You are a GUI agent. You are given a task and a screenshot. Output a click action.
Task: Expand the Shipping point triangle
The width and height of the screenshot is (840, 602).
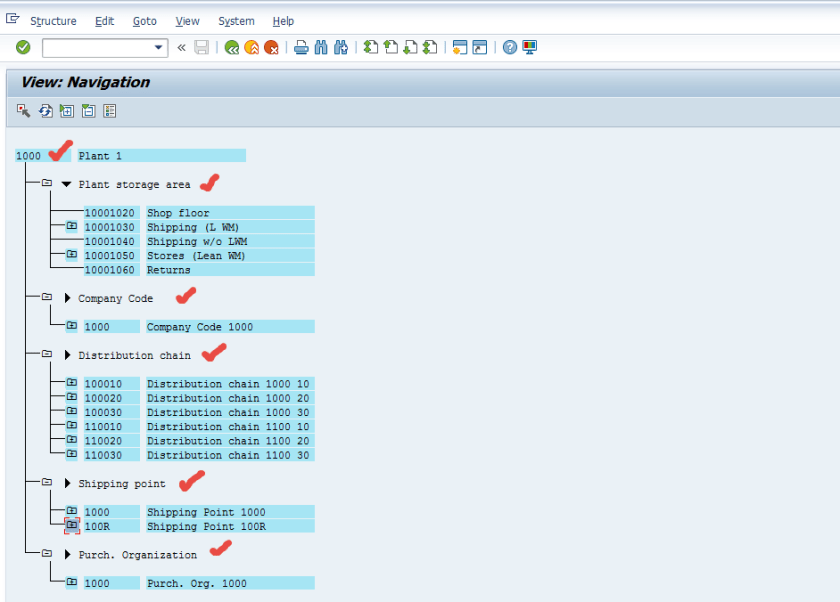(68, 483)
